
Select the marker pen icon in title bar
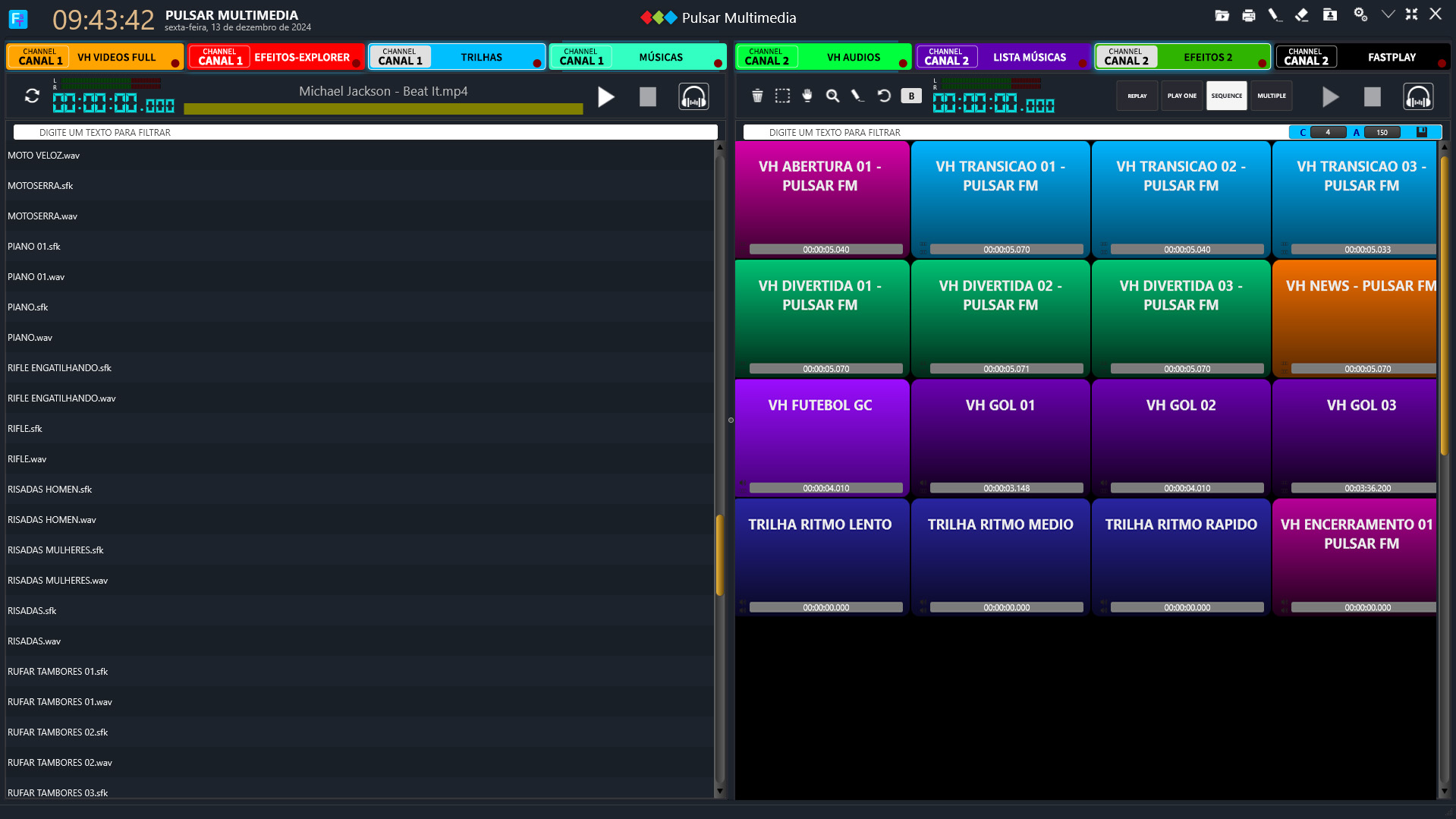pyautogui.click(x=1275, y=15)
